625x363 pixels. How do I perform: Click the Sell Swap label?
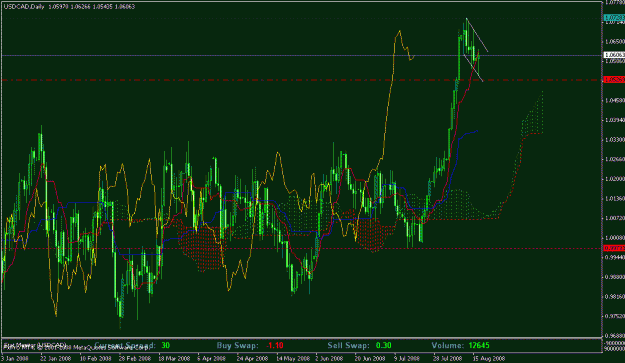tap(348, 345)
